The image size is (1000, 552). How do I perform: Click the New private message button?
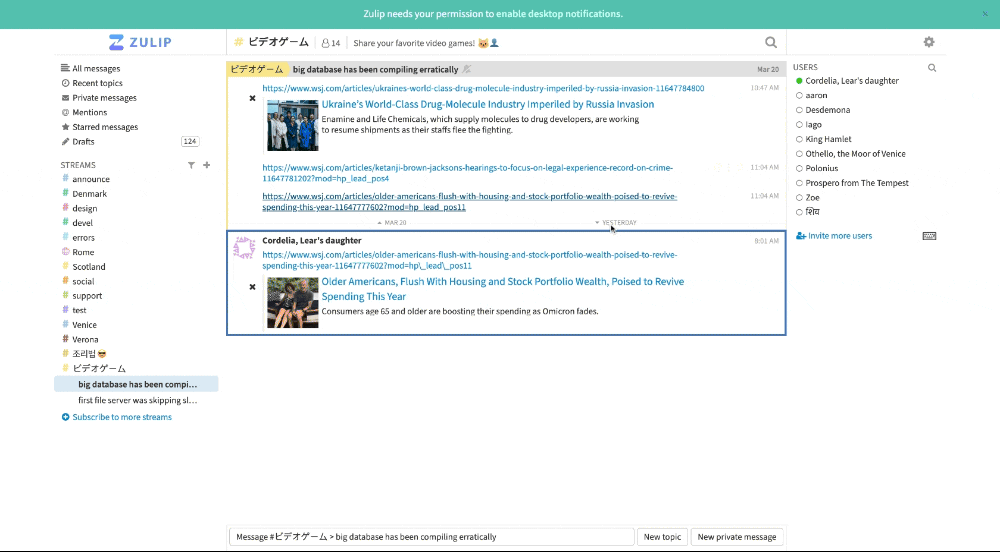point(737,537)
